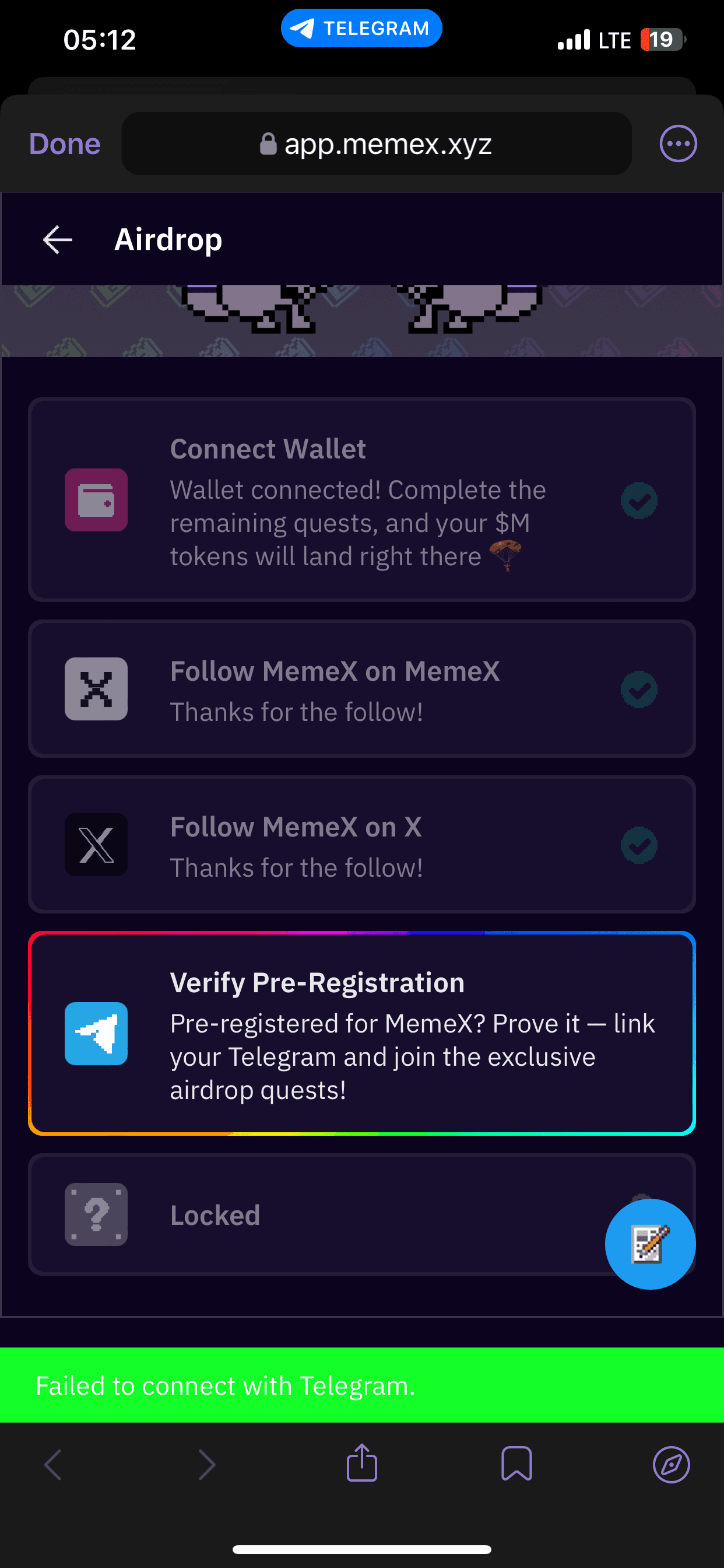Open the three-dot more options menu

(x=678, y=143)
